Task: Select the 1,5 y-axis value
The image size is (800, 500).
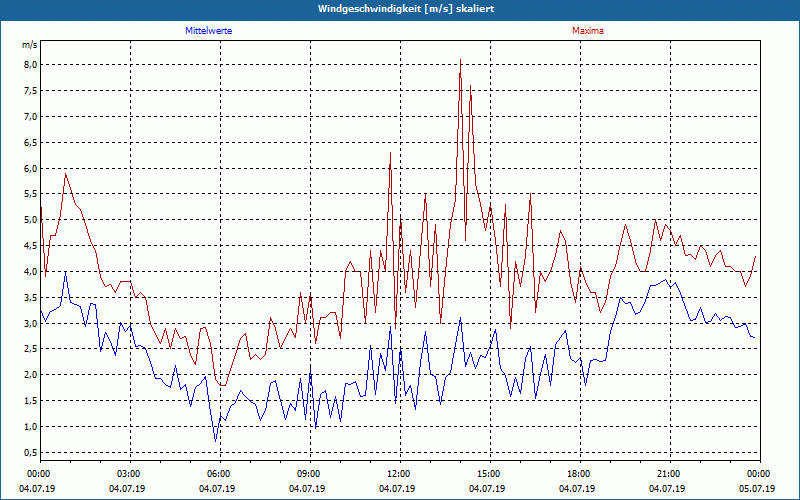Action: (x=31, y=401)
